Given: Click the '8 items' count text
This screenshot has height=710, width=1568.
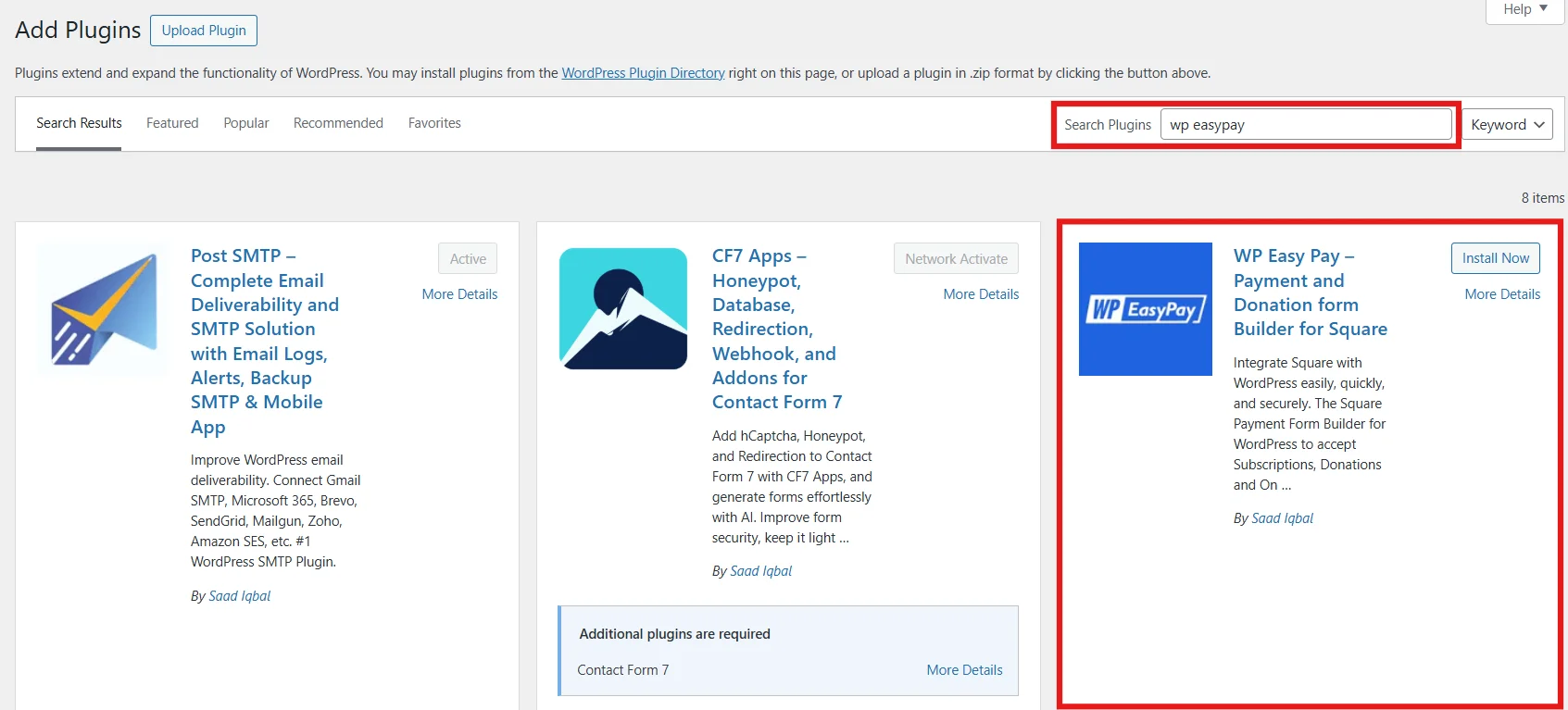Looking at the screenshot, I should [x=1543, y=198].
